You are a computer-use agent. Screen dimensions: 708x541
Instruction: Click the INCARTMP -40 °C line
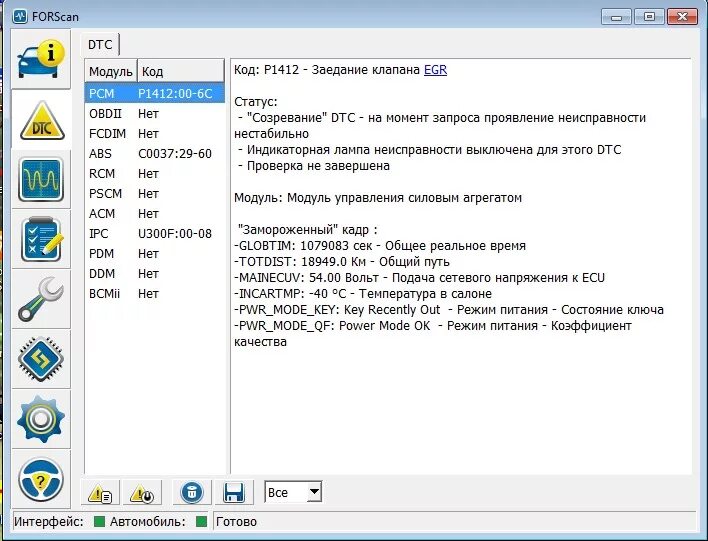363,294
